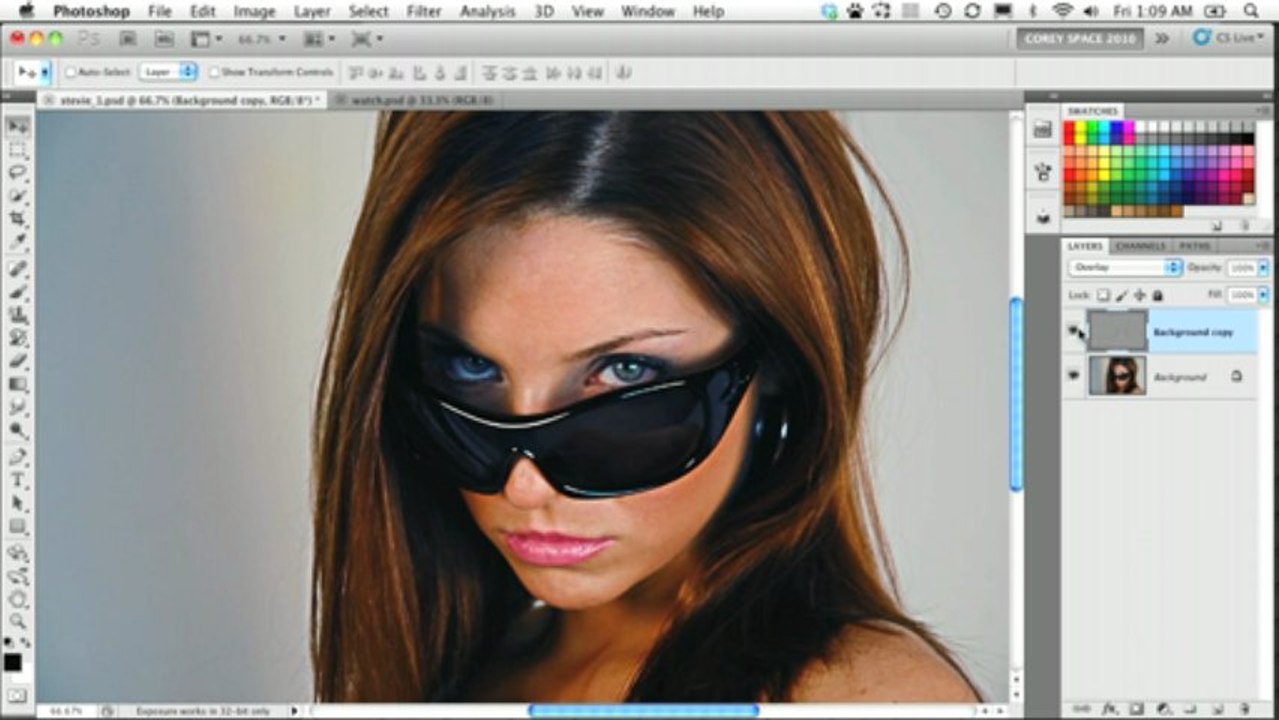Click the vertical scrollbar of canvas

pos(1016,395)
